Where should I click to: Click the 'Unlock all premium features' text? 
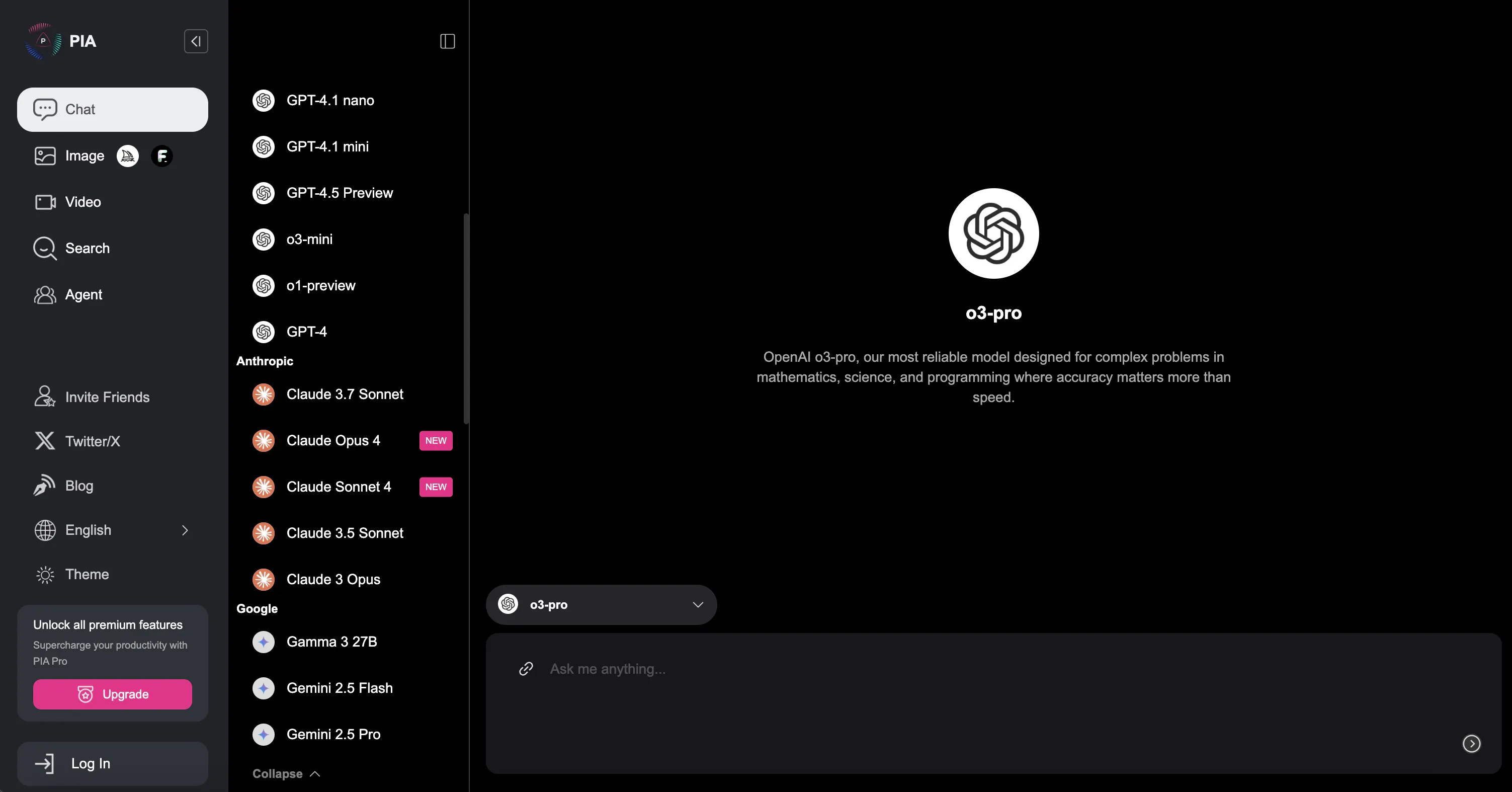[108, 624]
